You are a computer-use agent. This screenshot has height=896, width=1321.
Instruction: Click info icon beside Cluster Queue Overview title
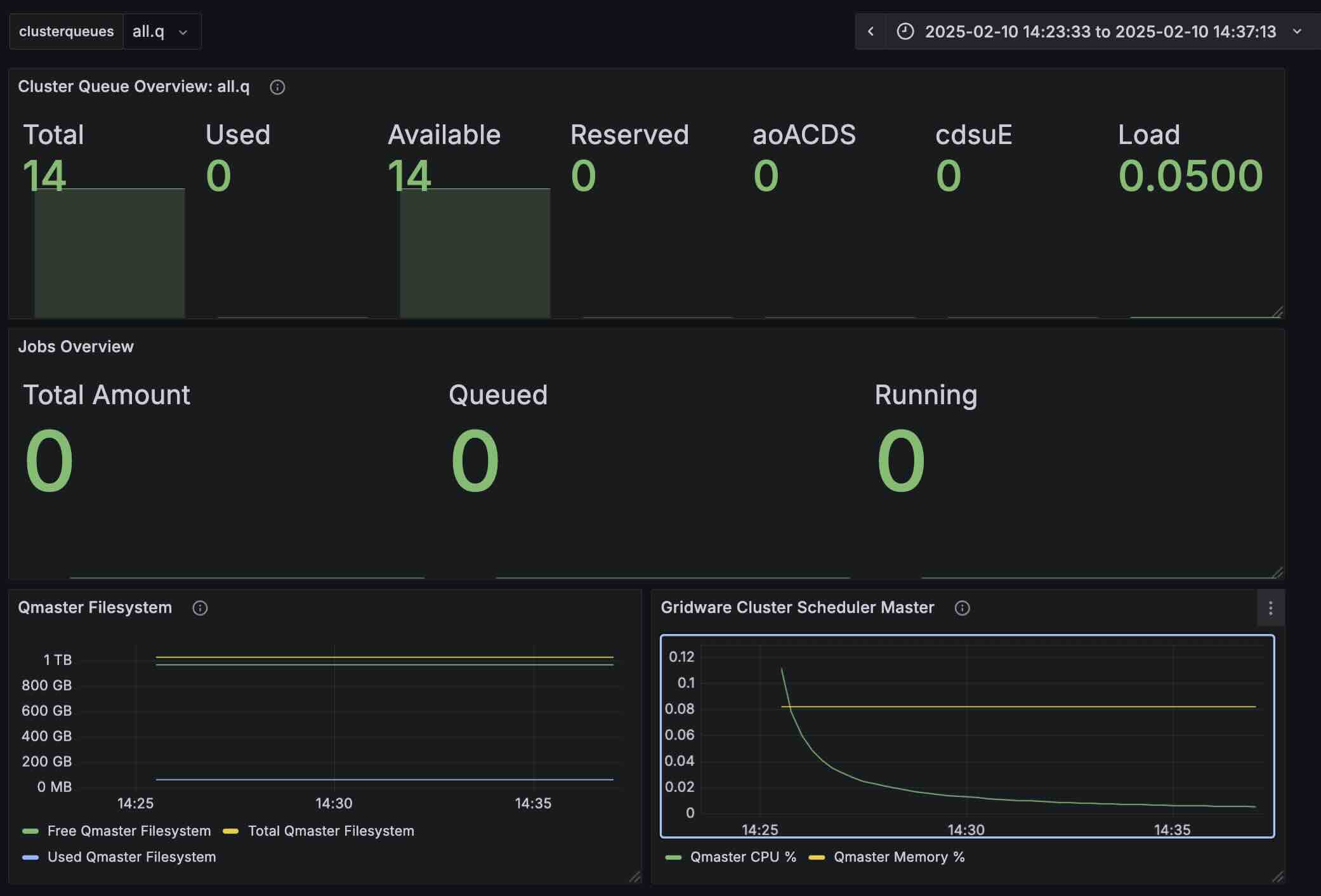pos(277,87)
